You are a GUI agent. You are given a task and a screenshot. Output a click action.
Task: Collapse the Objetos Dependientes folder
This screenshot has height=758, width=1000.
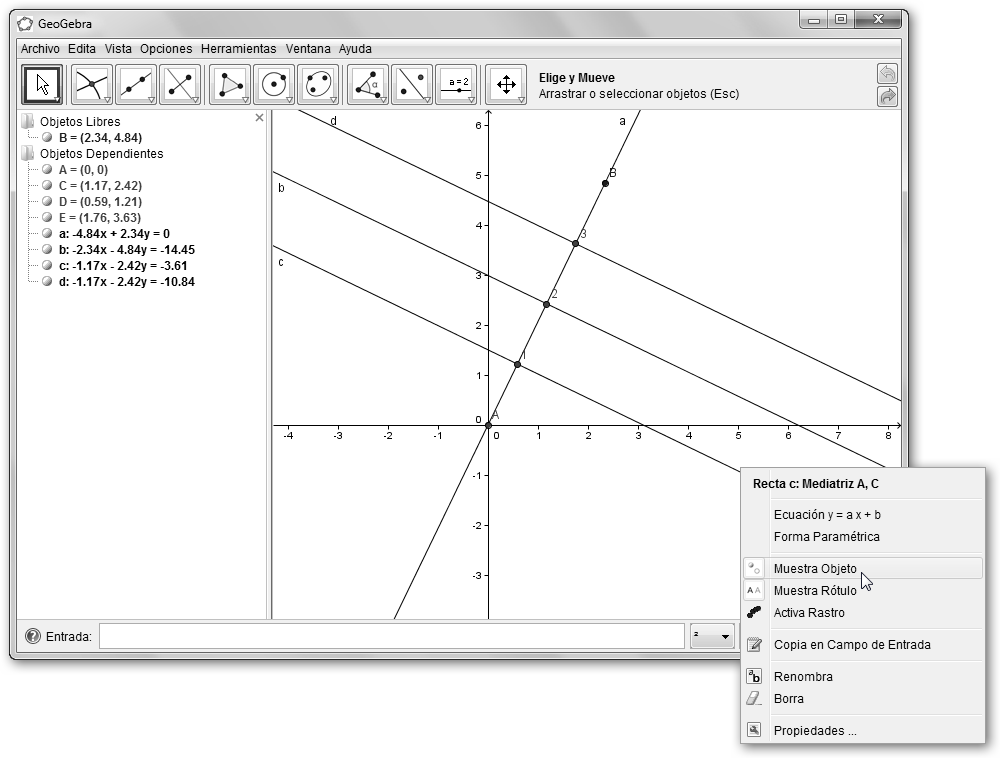27,154
